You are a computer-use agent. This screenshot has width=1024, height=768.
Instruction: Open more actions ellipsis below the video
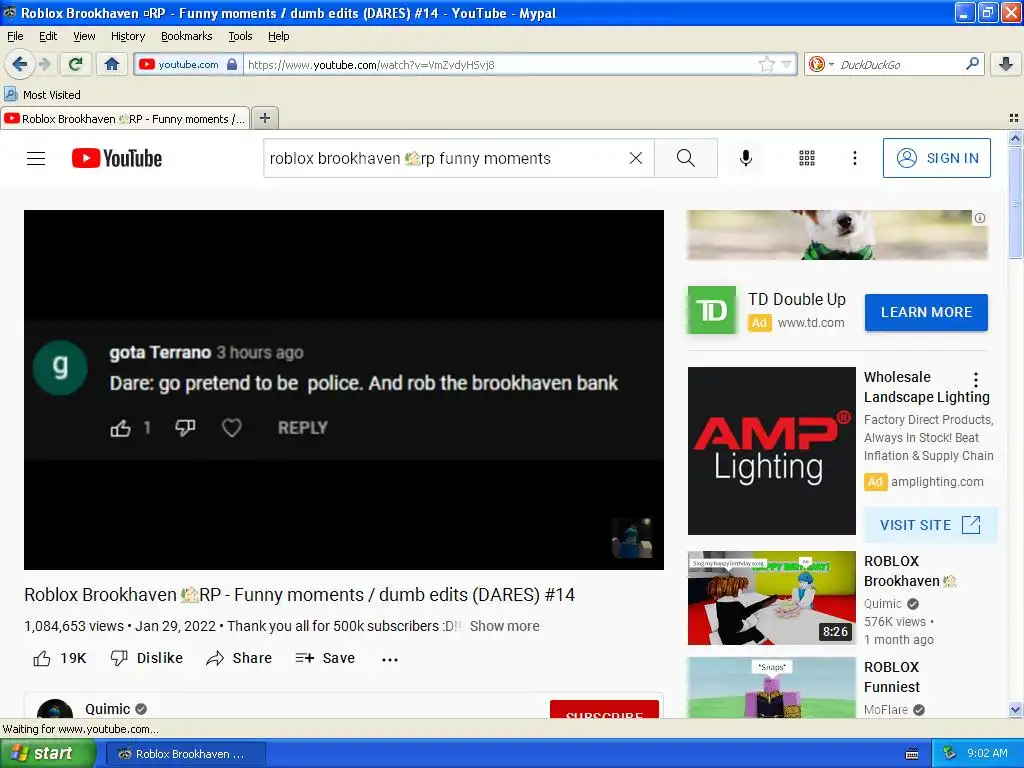(390, 659)
